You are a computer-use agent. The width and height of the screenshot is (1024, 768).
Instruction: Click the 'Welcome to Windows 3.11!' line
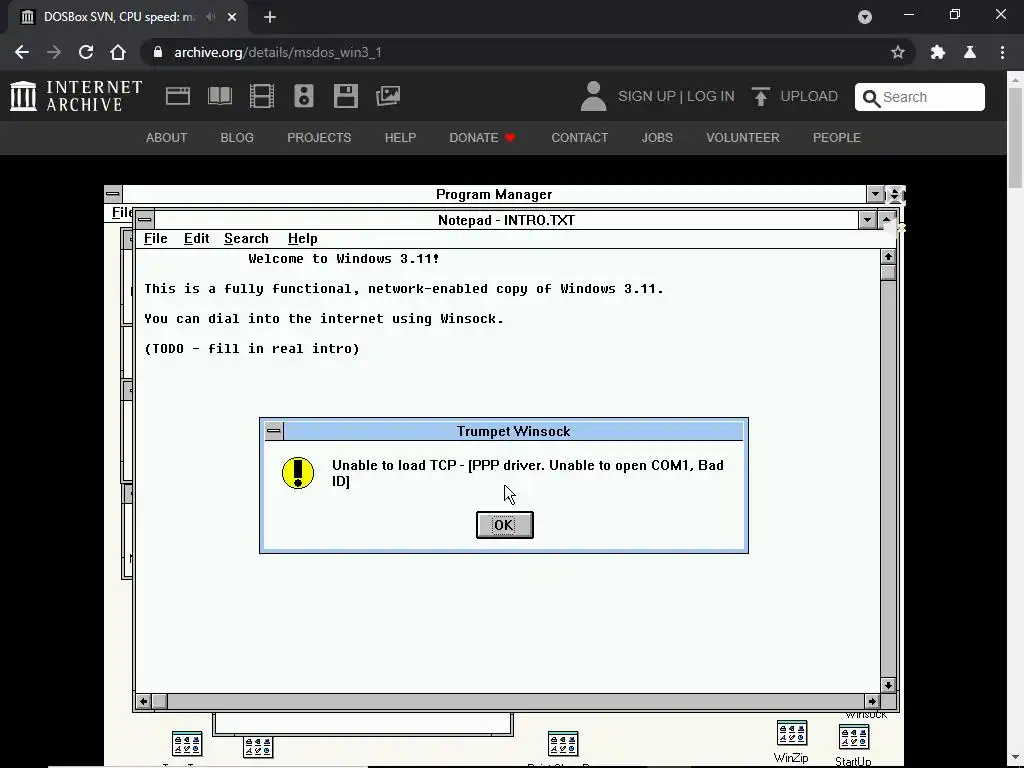click(344, 259)
